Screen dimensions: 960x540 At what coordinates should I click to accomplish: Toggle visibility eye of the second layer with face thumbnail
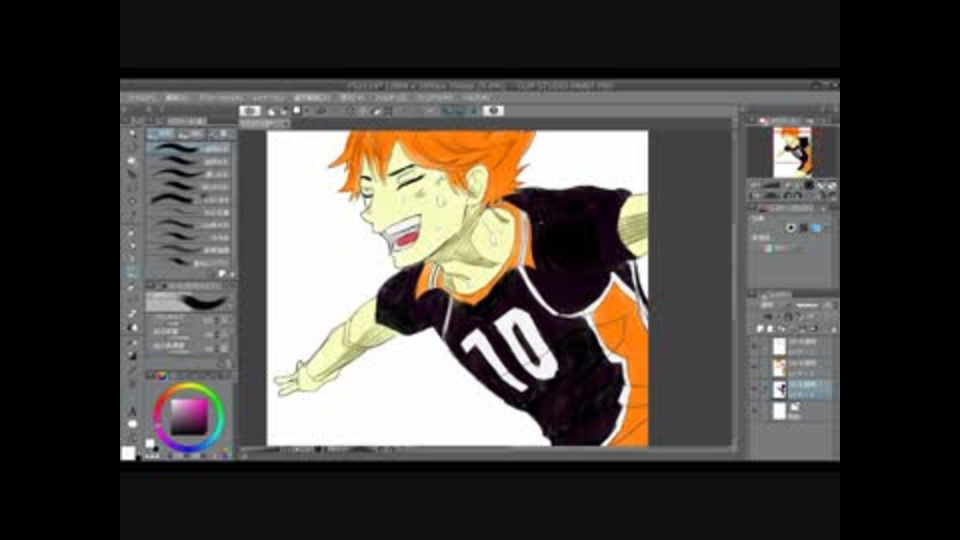point(755,367)
